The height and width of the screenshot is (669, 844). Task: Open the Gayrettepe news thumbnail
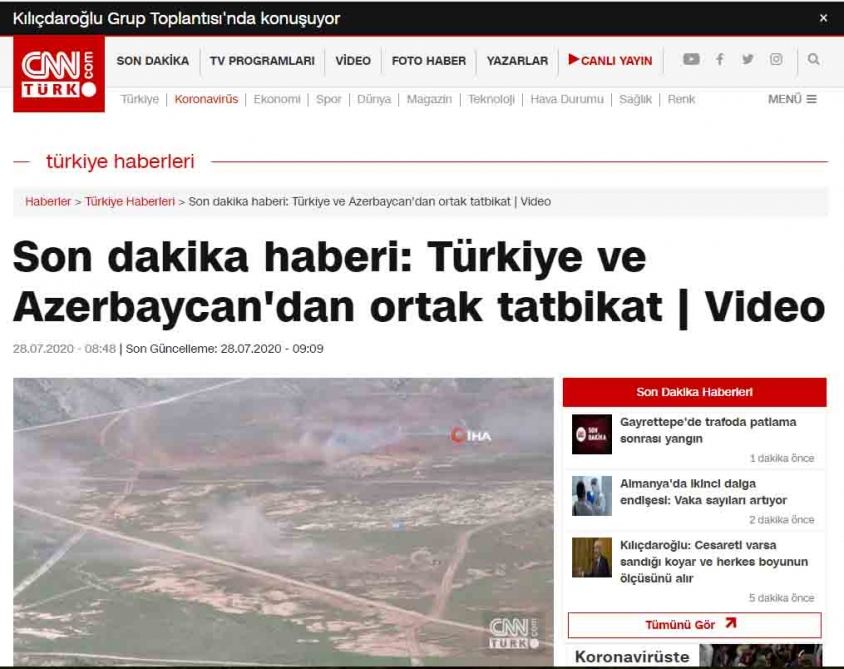coord(592,434)
